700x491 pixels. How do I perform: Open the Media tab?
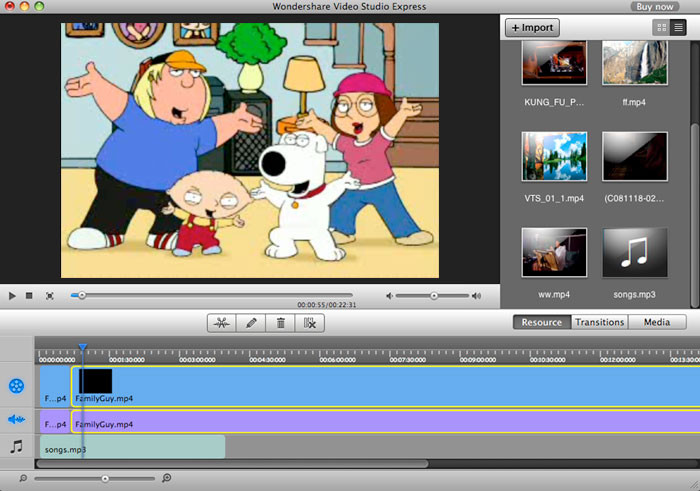point(657,322)
